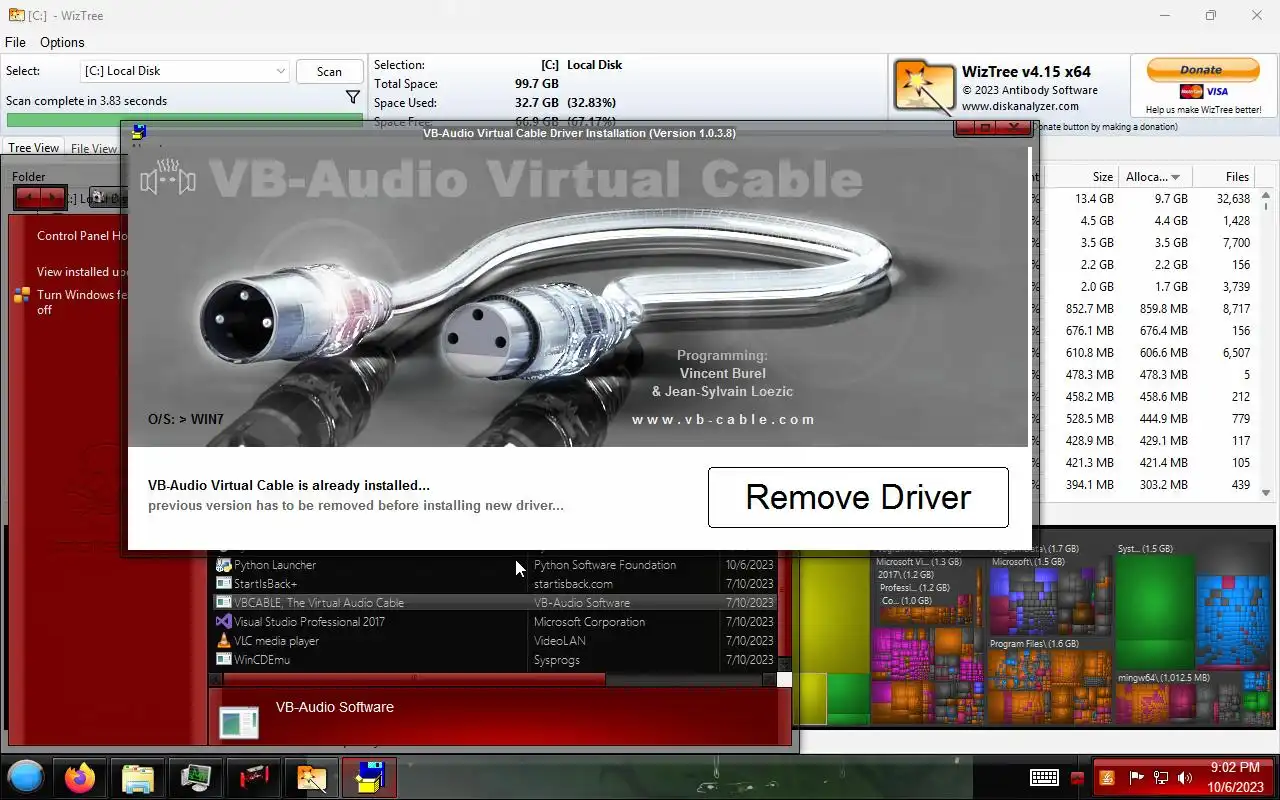Viewport: 1280px width, 800px height.
Task: Expand the hidden tray icons arrow
Action: point(1077,778)
